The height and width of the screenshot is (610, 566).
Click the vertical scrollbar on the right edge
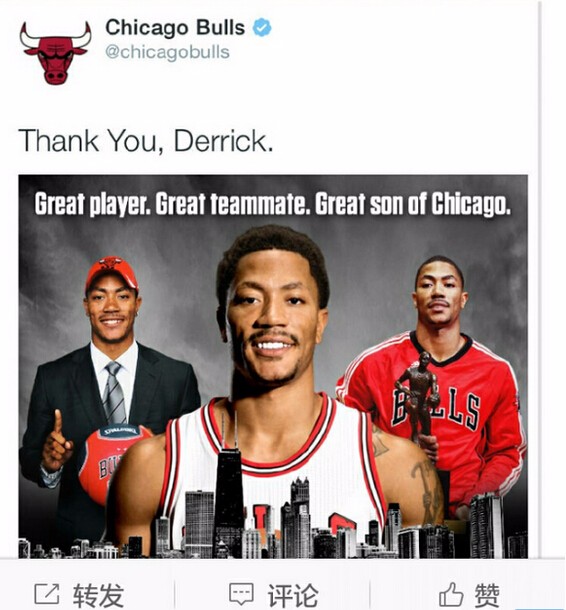coord(540,280)
